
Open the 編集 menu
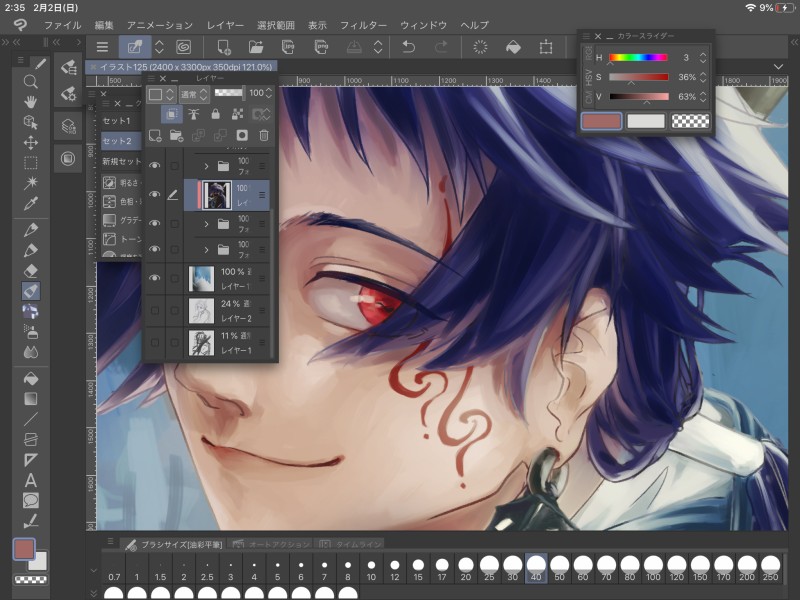(104, 25)
